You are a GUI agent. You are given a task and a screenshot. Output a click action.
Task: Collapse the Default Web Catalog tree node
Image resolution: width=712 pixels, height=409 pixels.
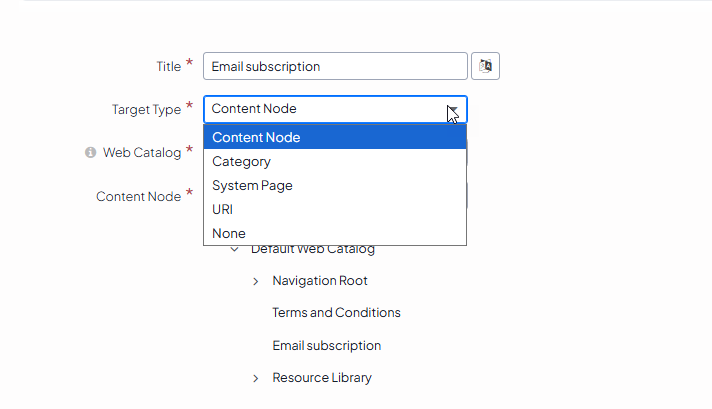coord(234,249)
